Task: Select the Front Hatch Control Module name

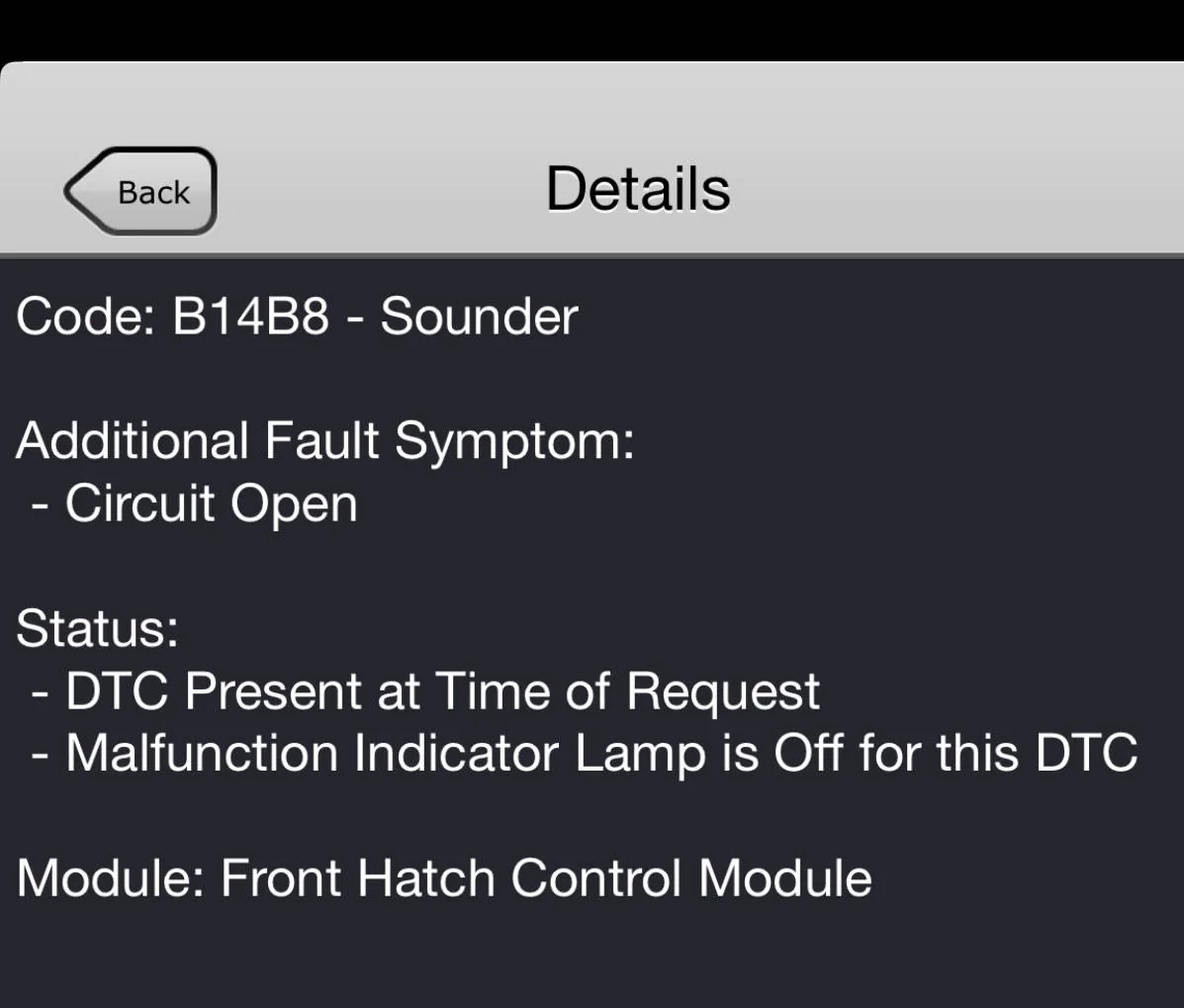Action: [x=546, y=878]
